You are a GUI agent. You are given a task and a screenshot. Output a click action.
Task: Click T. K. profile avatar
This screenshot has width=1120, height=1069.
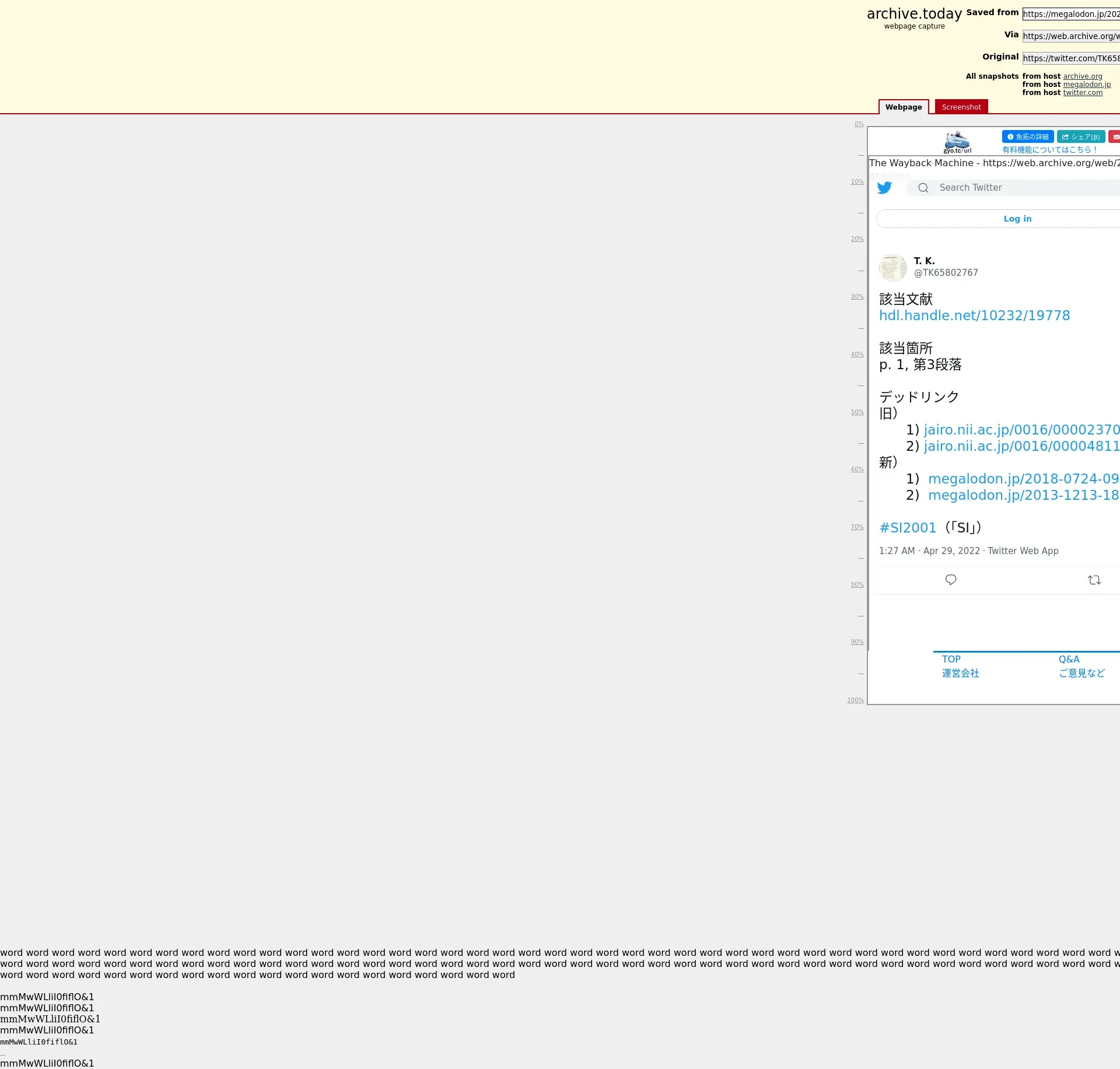892,268
